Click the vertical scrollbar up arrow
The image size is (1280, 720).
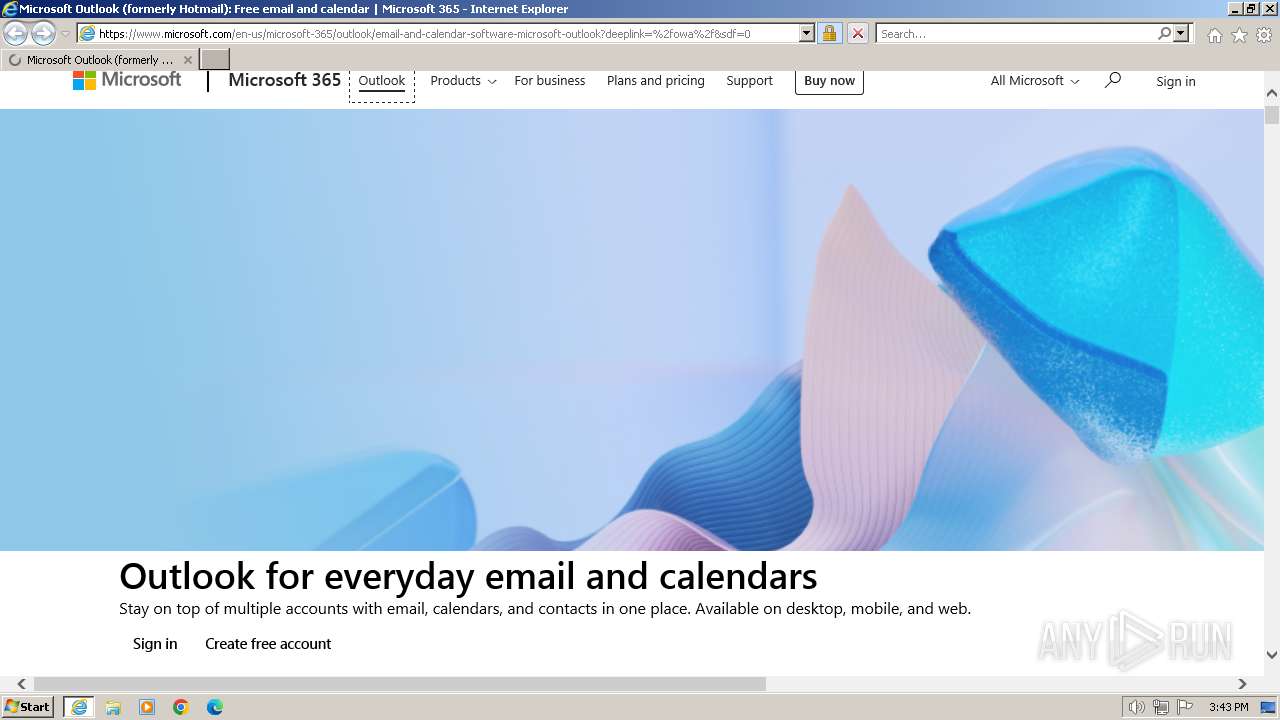[x=1272, y=94]
